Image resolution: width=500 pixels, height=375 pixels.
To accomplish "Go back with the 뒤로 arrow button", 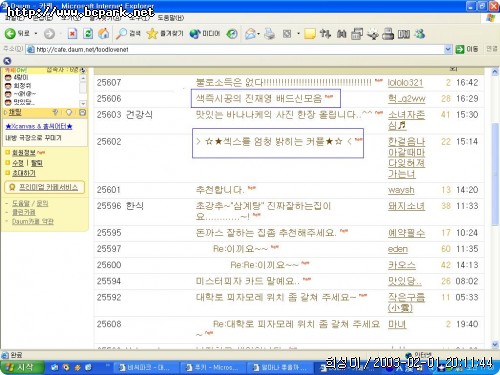I will tap(17, 33).
